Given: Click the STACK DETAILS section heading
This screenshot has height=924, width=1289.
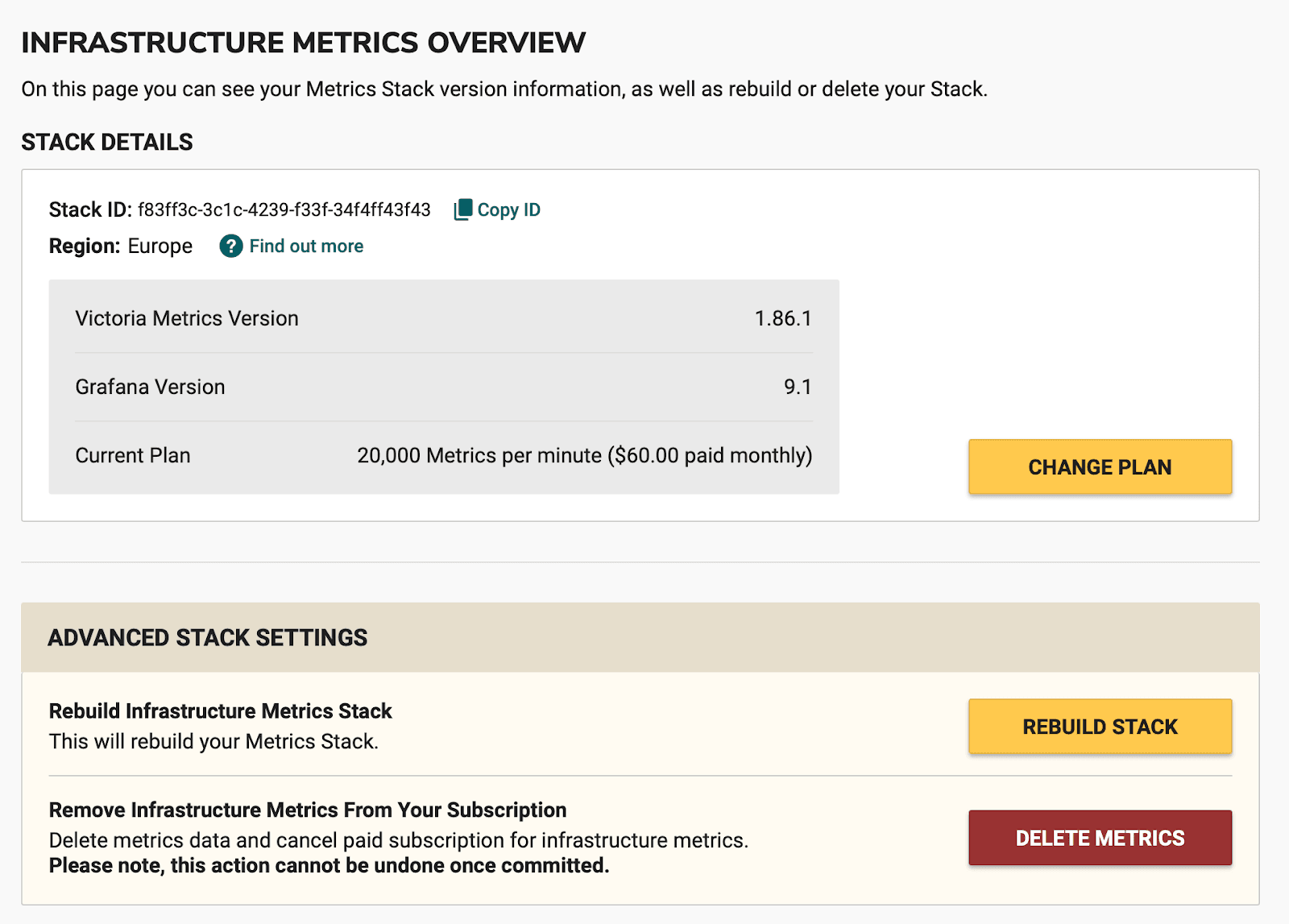Looking at the screenshot, I should tap(107, 142).
